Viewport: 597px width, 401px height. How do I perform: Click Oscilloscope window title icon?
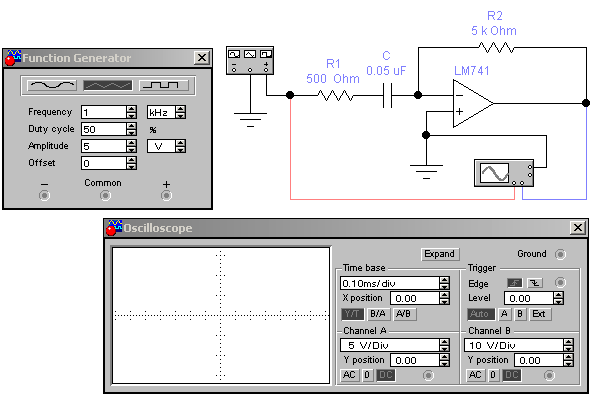click(114, 228)
